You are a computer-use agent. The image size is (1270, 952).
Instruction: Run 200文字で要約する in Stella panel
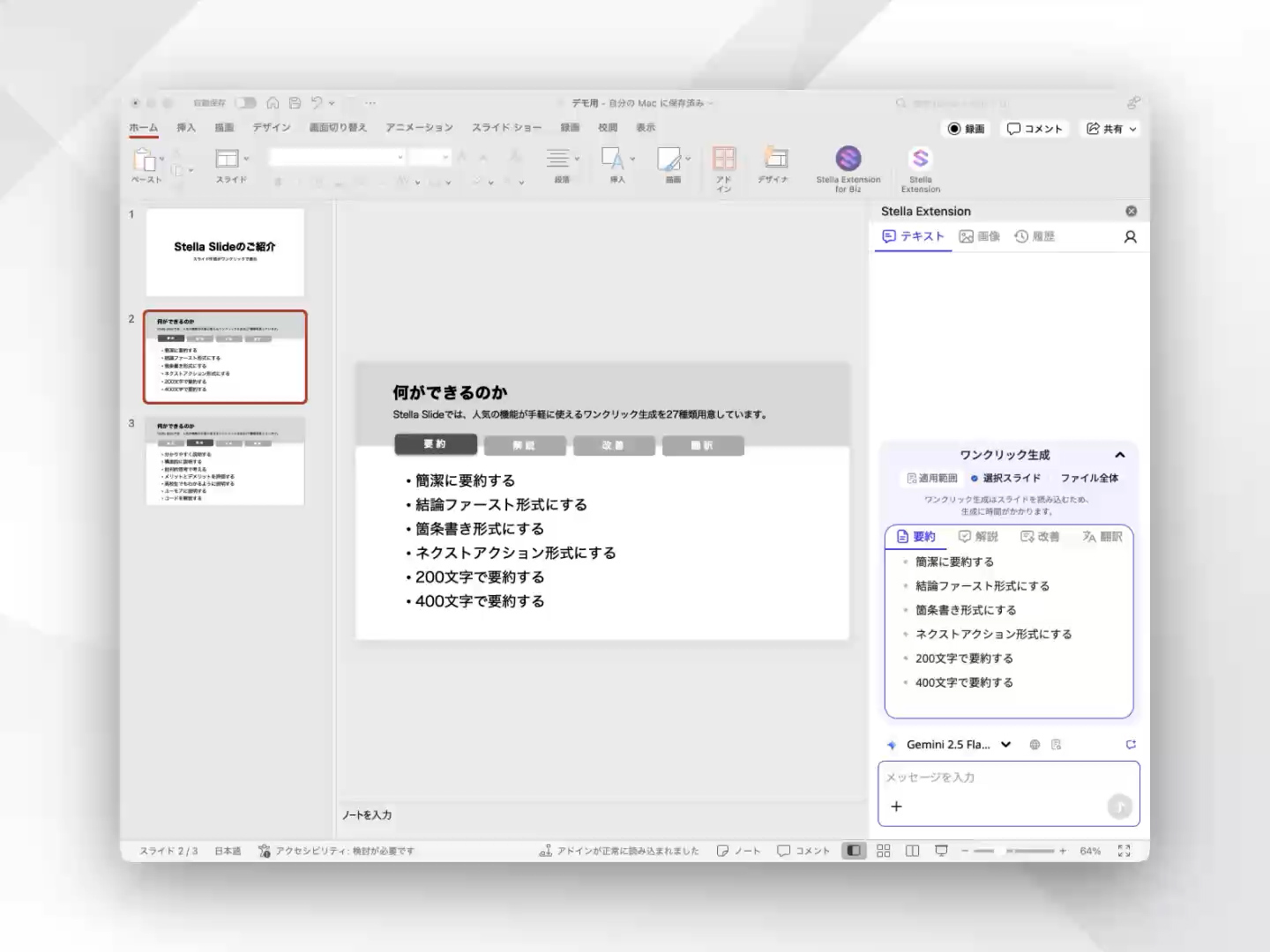[964, 658]
